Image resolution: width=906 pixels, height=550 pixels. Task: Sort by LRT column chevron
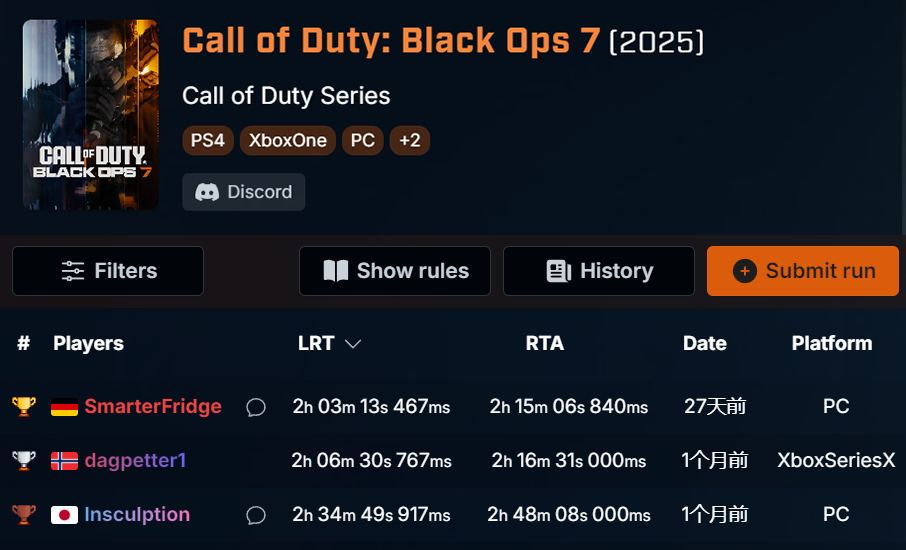[x=353, y=344]
